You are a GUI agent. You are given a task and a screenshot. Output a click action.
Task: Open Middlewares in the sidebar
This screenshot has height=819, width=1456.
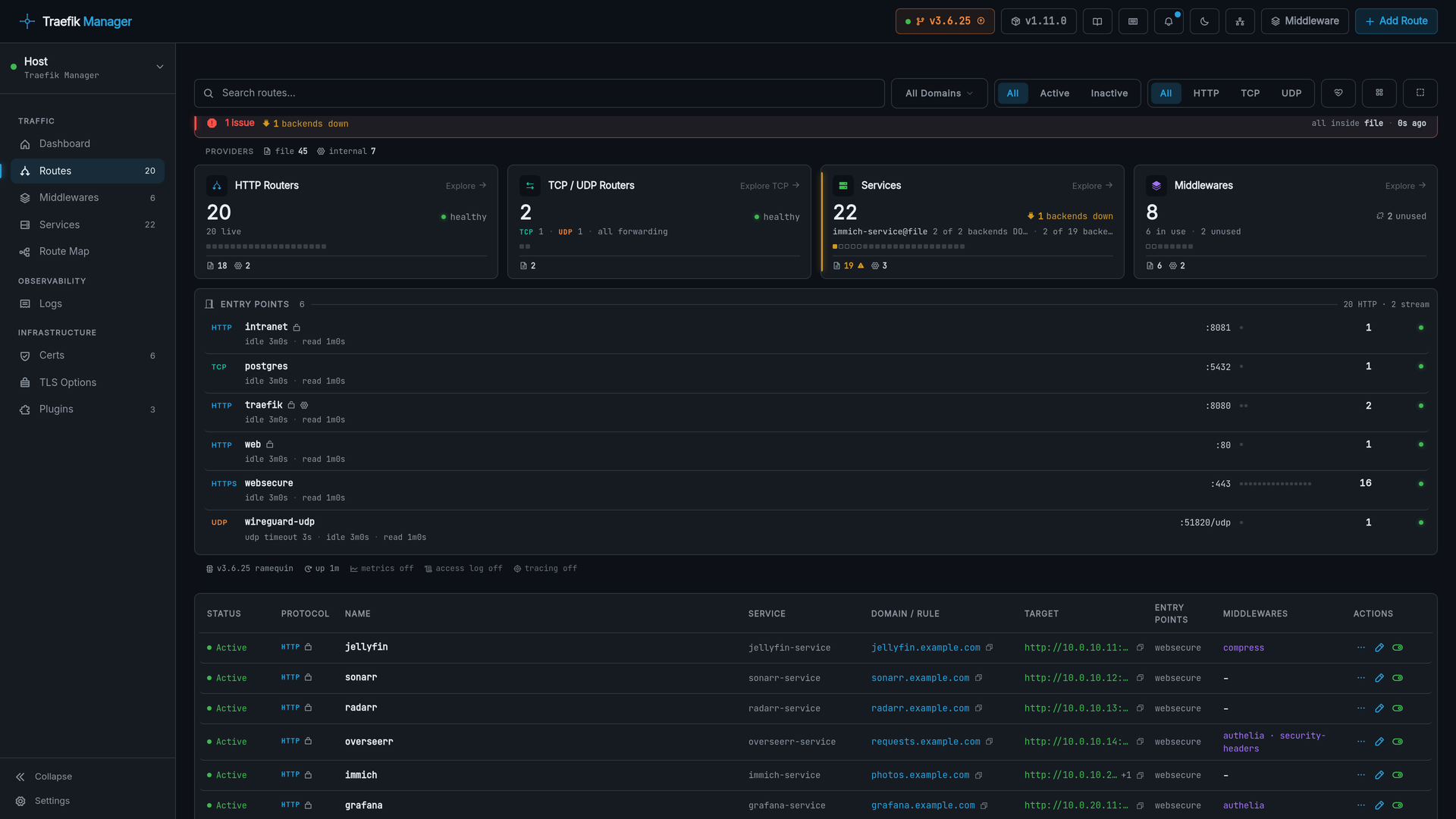tap(87, 198)
